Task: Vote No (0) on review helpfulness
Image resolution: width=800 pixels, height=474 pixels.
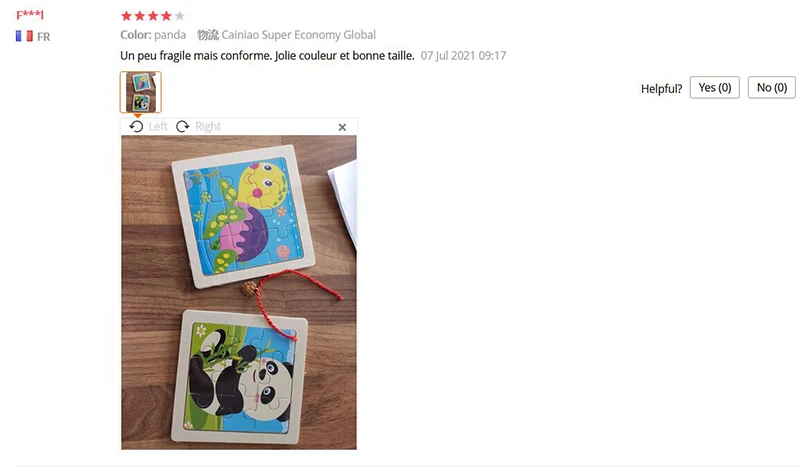Action: pos(771,87)
